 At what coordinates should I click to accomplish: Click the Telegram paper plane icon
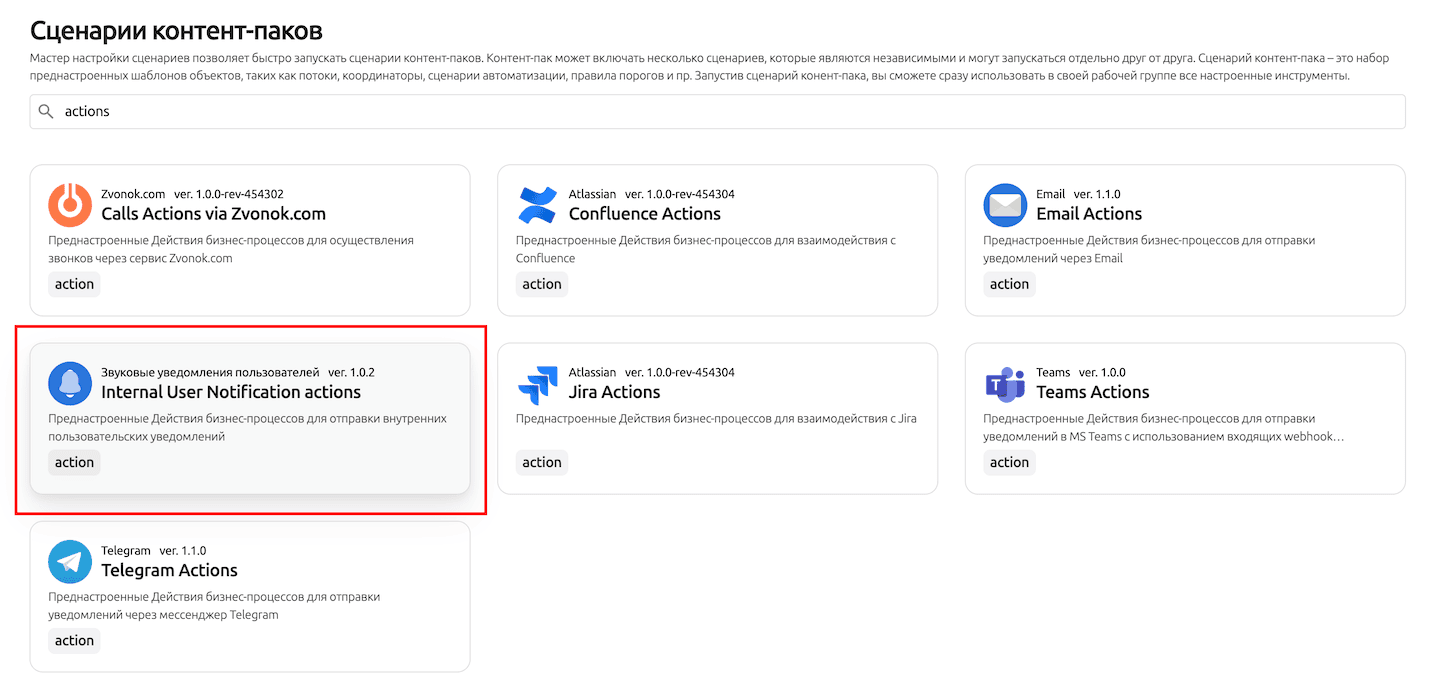[x=70, y=561]
